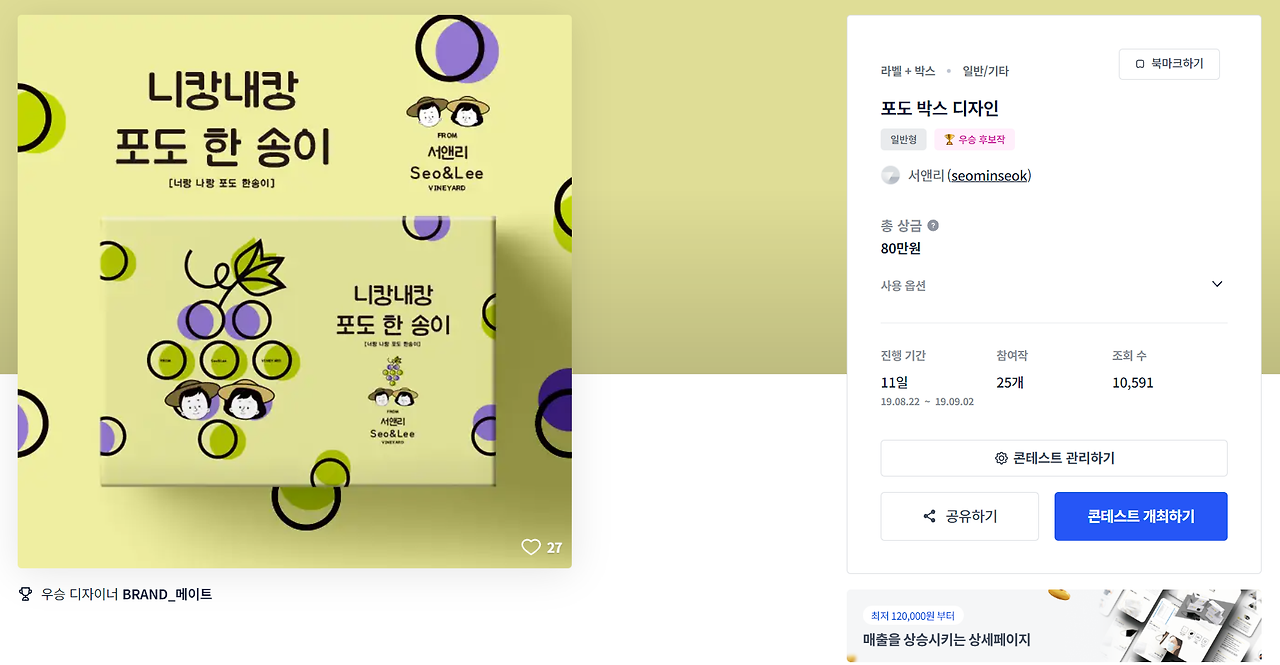Select the 일반/기타 category breadcrumb
The width and height of the screenshot is (1280, 665).
coord(986,71)
